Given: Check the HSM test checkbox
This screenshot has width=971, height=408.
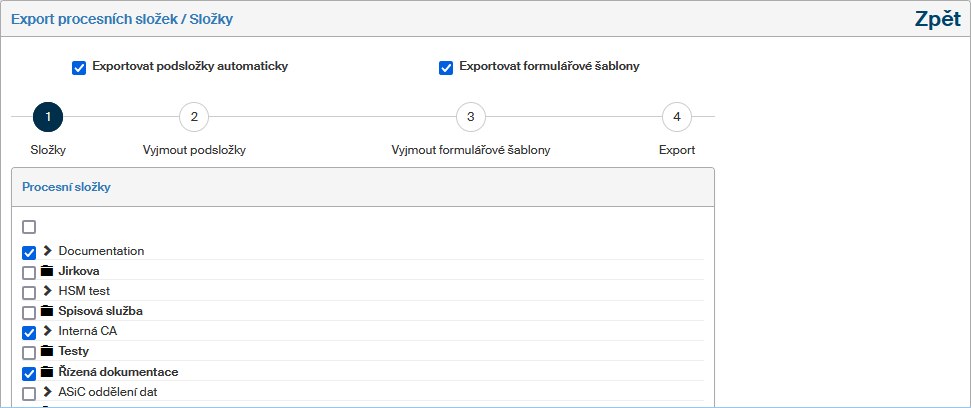Looking at the screenshot, I should [x=29, y=291].
